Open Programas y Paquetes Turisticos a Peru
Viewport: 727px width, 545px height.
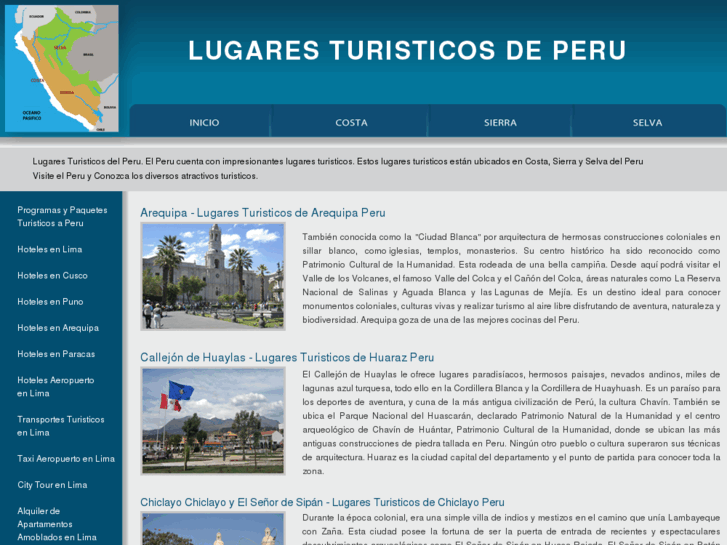(62, 217)
